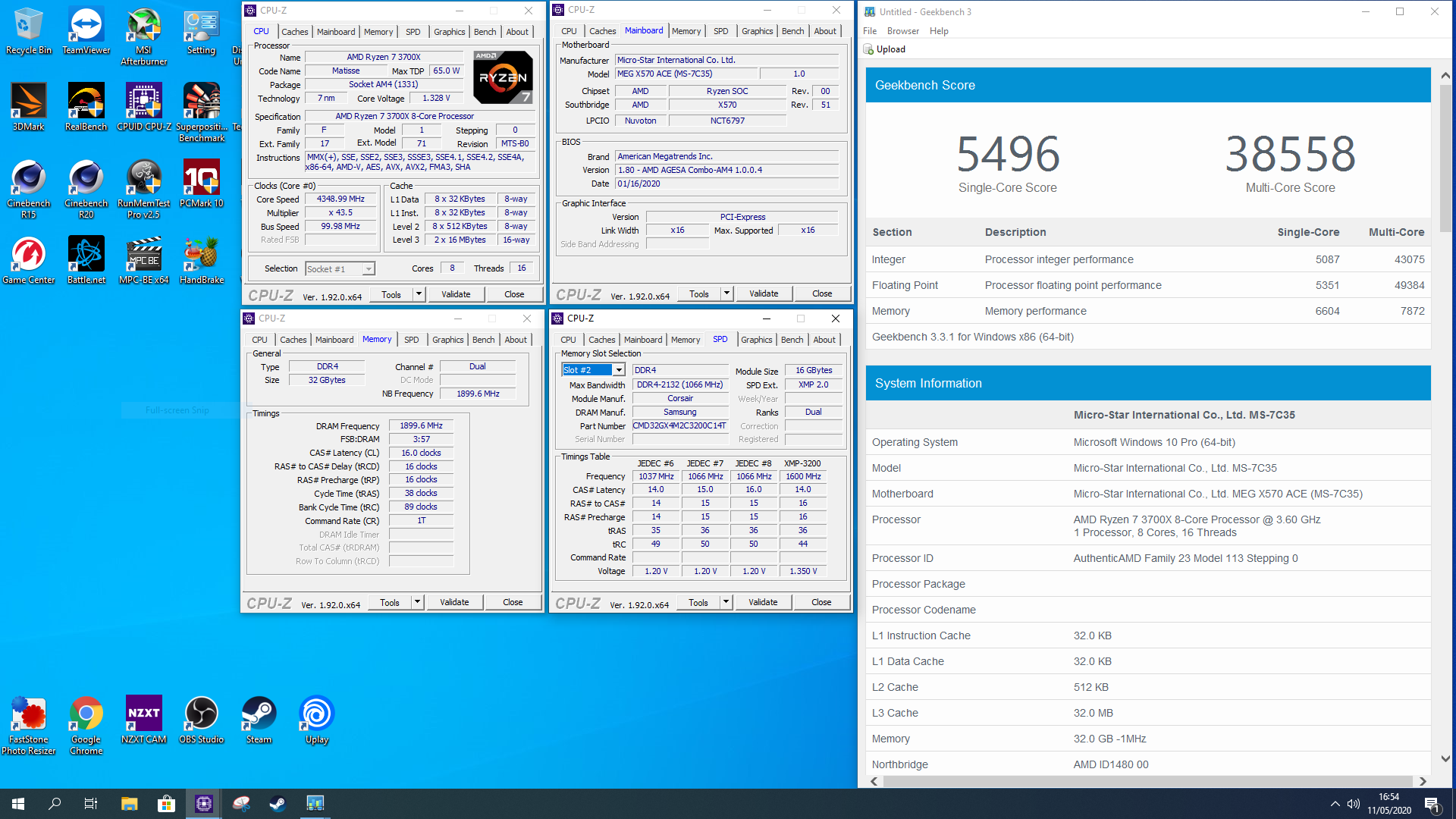Screen dimensions: 1456x819
Task: Launch Superposition Benchmark icon
Action: coord(201,112)
